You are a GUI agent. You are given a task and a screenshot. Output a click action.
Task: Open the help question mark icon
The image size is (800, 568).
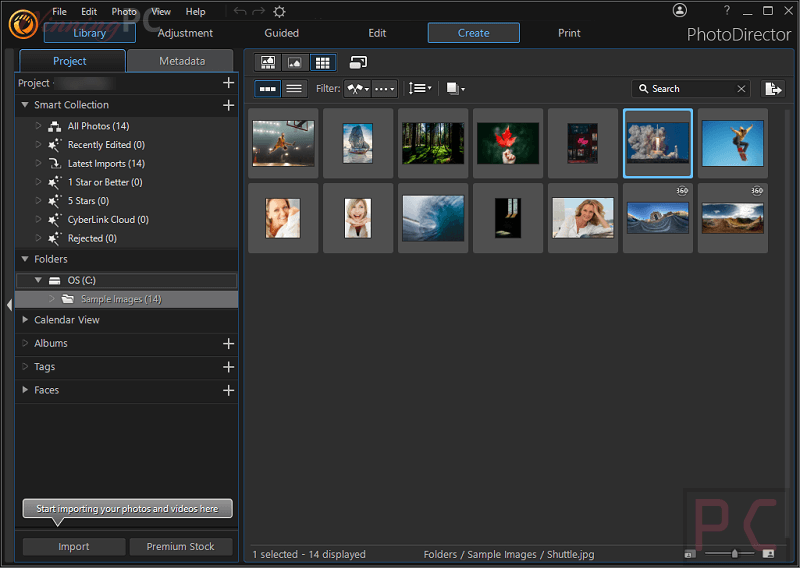(727, 10)
